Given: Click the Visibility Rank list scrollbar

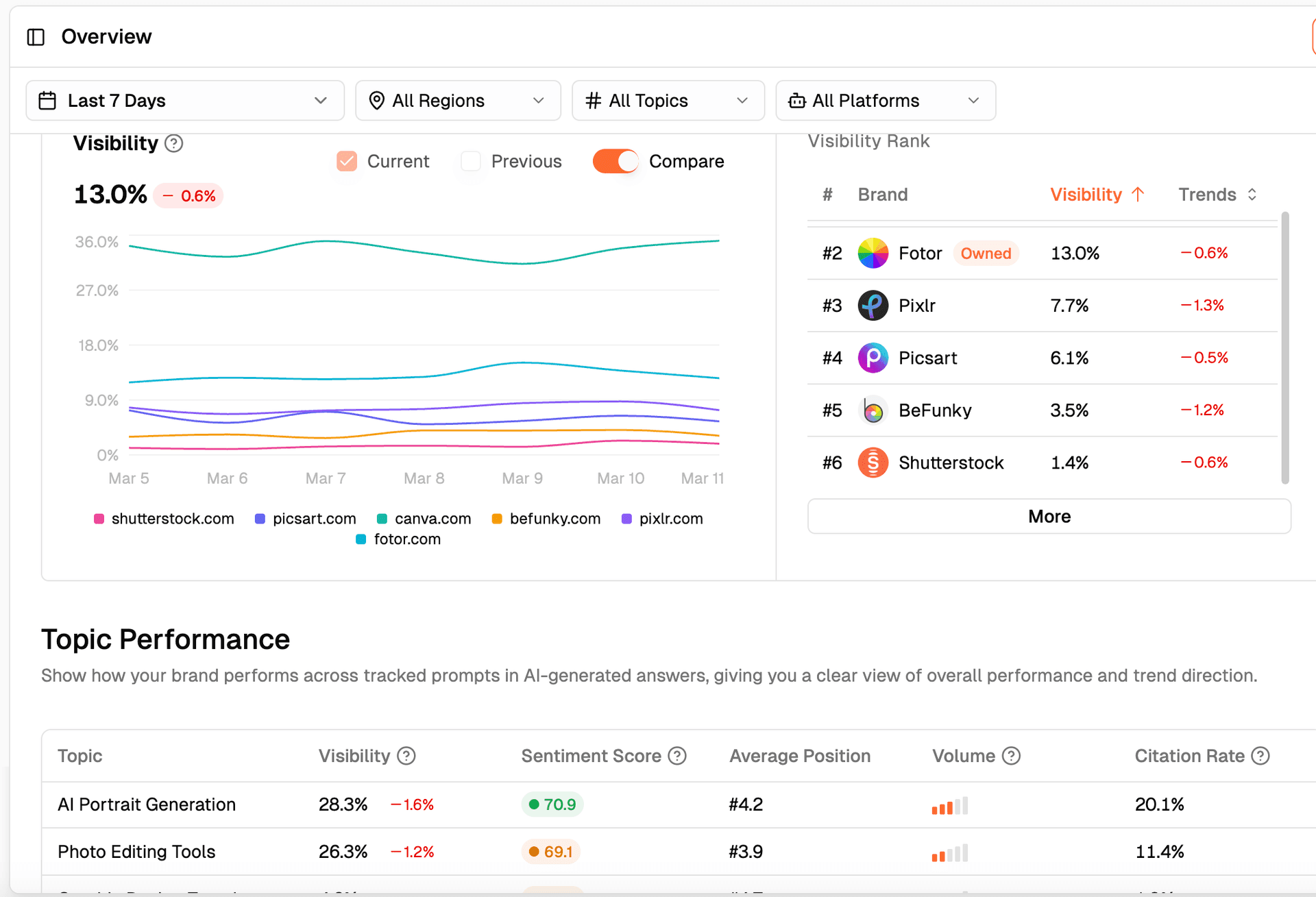Looking at the screenshot, I should point(1285,348).
